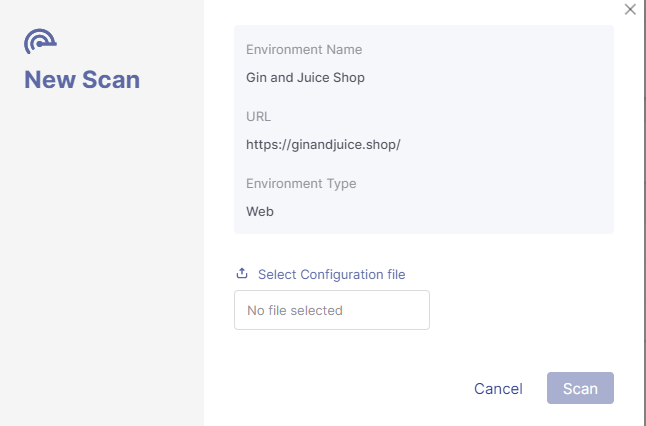Cancel the new scan
The image size is (646, 426).
(498, 389)
